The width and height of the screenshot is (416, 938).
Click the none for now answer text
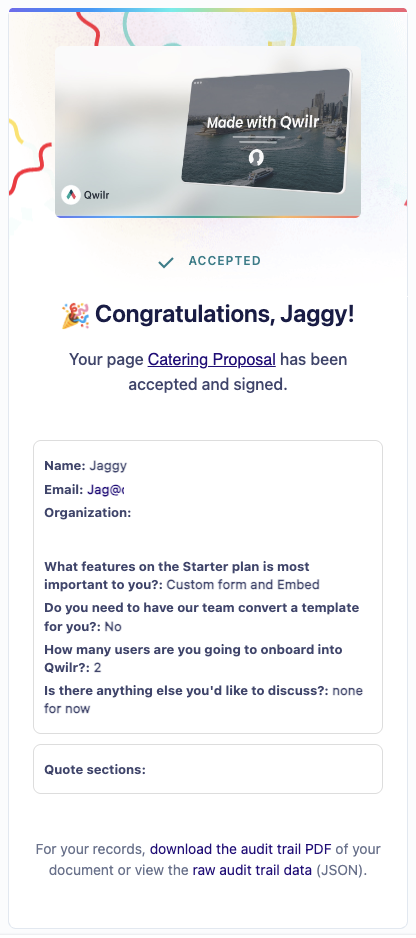point(204,699)
